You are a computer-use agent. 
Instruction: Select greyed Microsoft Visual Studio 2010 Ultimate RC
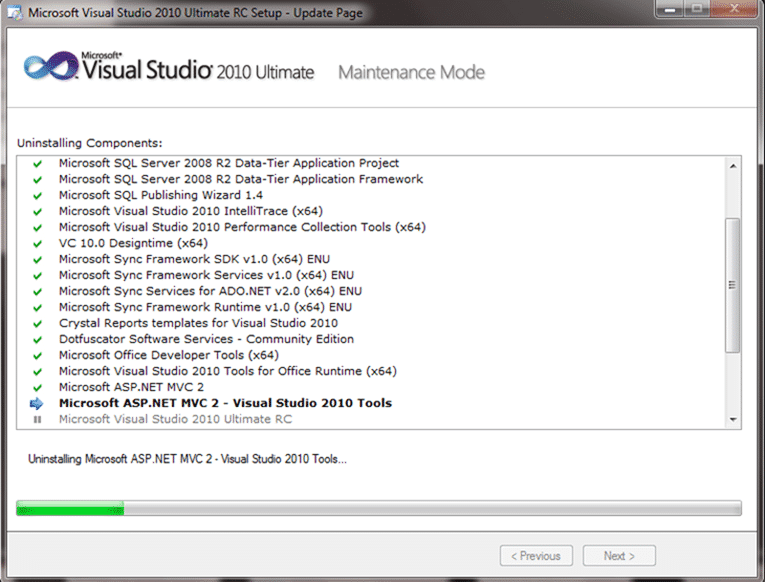[176, 419]
